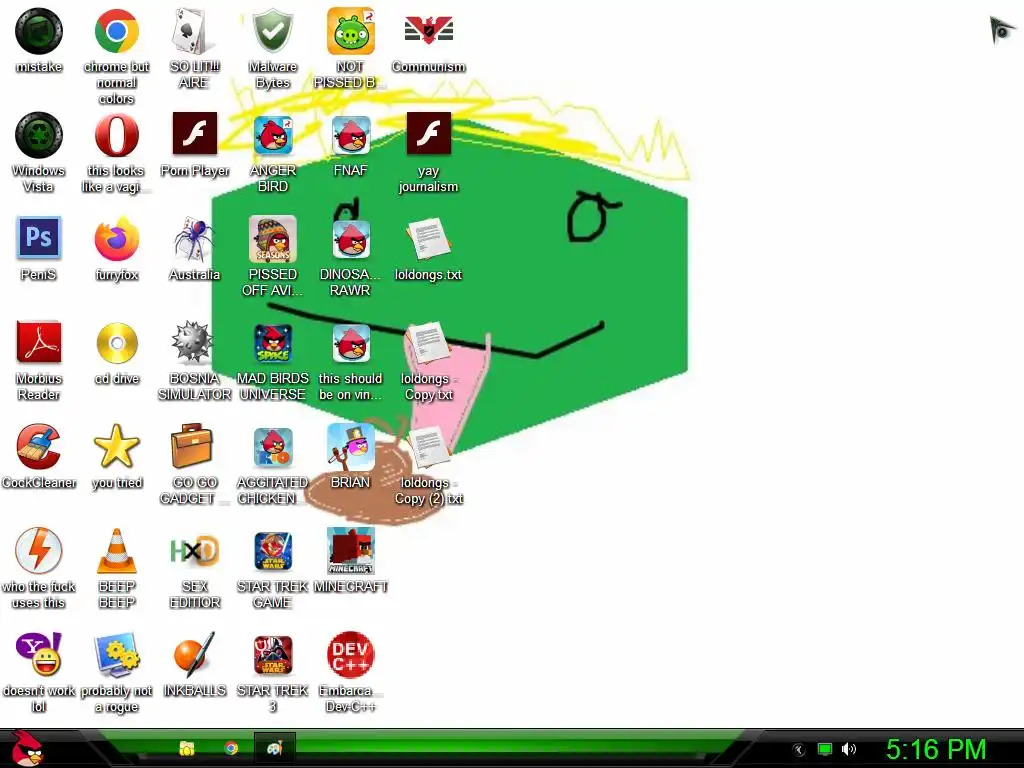Open the volume speaker tray icon
Screen dimensions: 1024x768
(849, 749)
